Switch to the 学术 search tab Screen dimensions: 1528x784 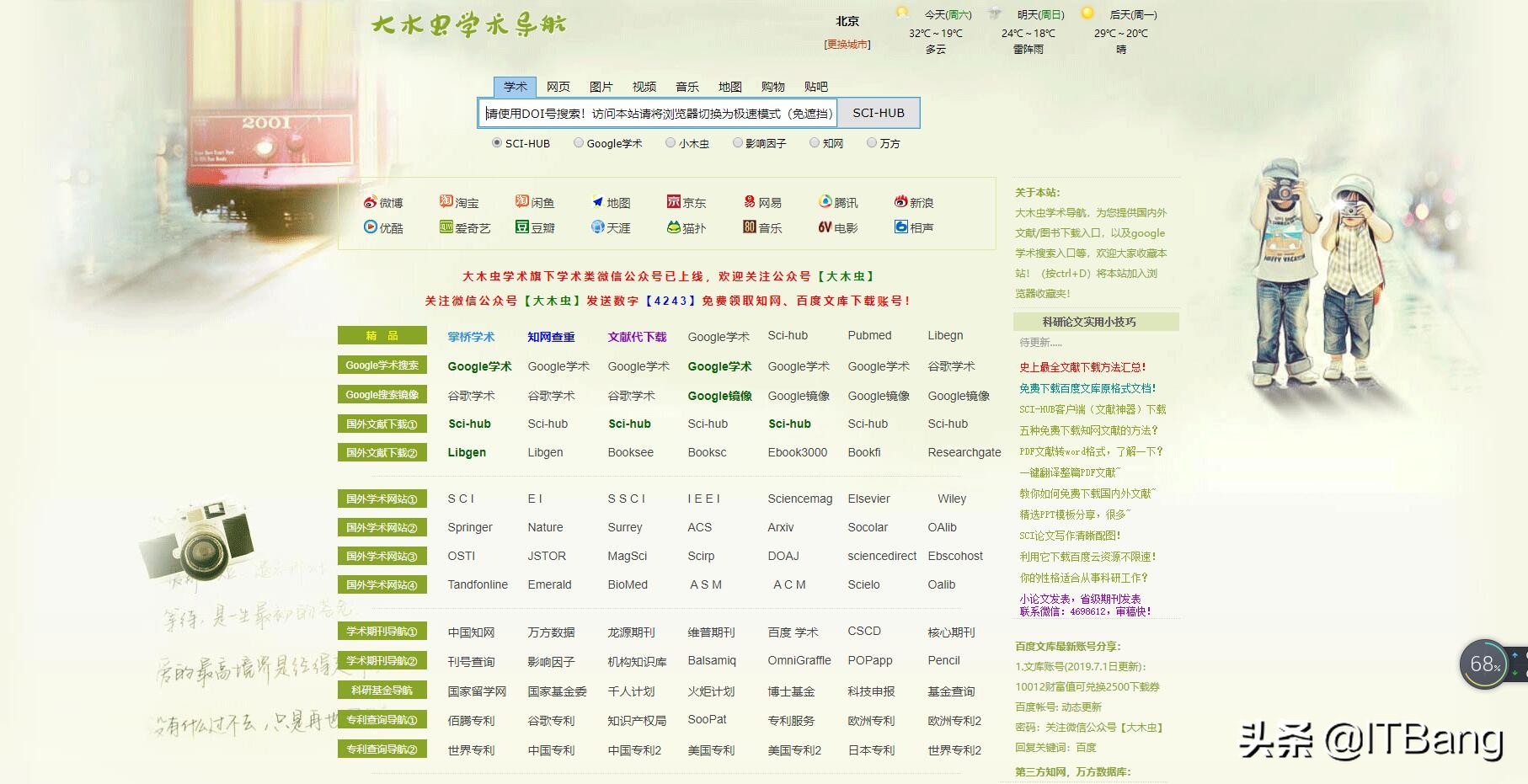[516, 87]
